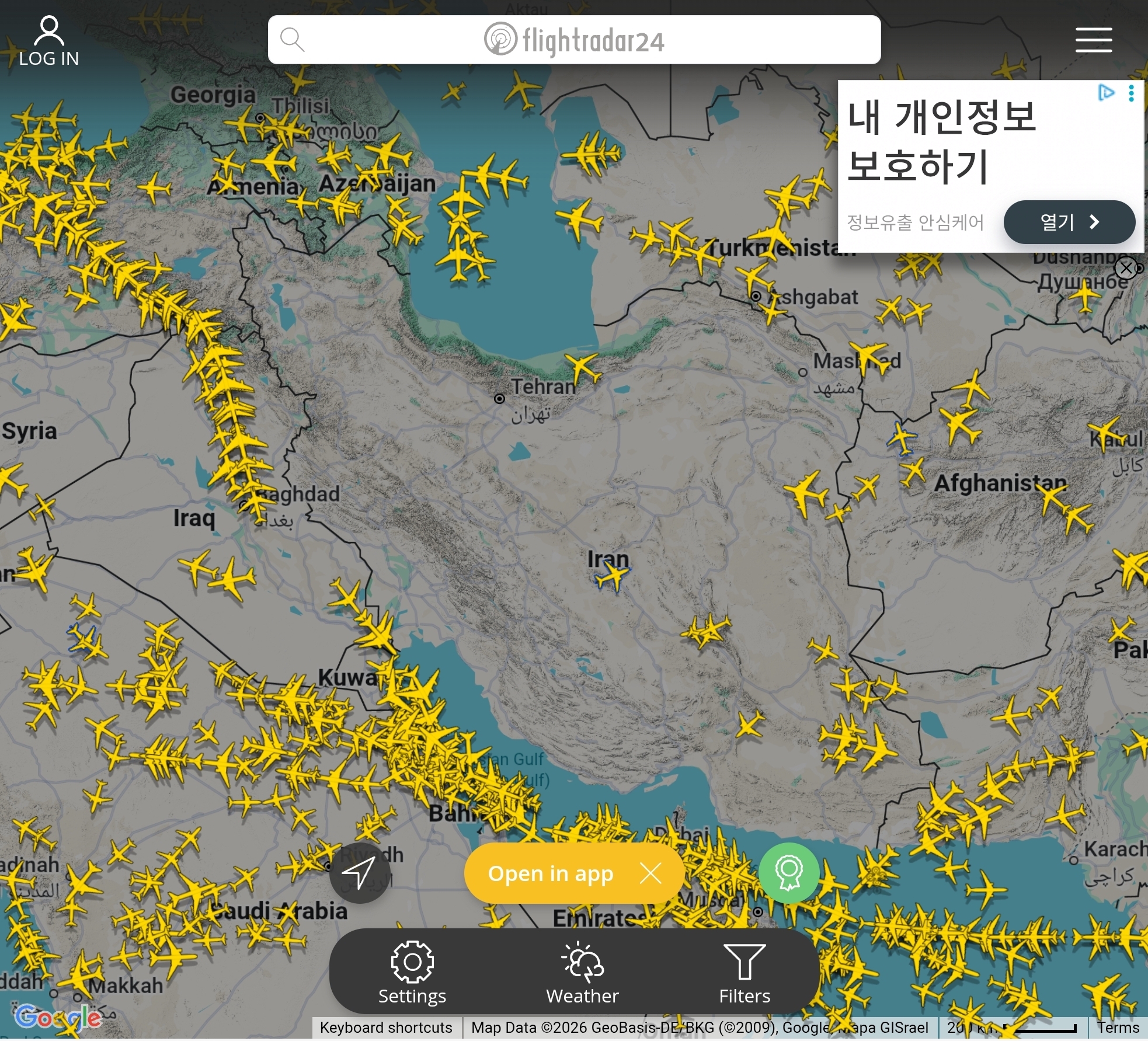Screen dimensions: 1148x1041
Task: Dismiss the Open in app banner
Action: pyautogui.click(x=650, y=873)
